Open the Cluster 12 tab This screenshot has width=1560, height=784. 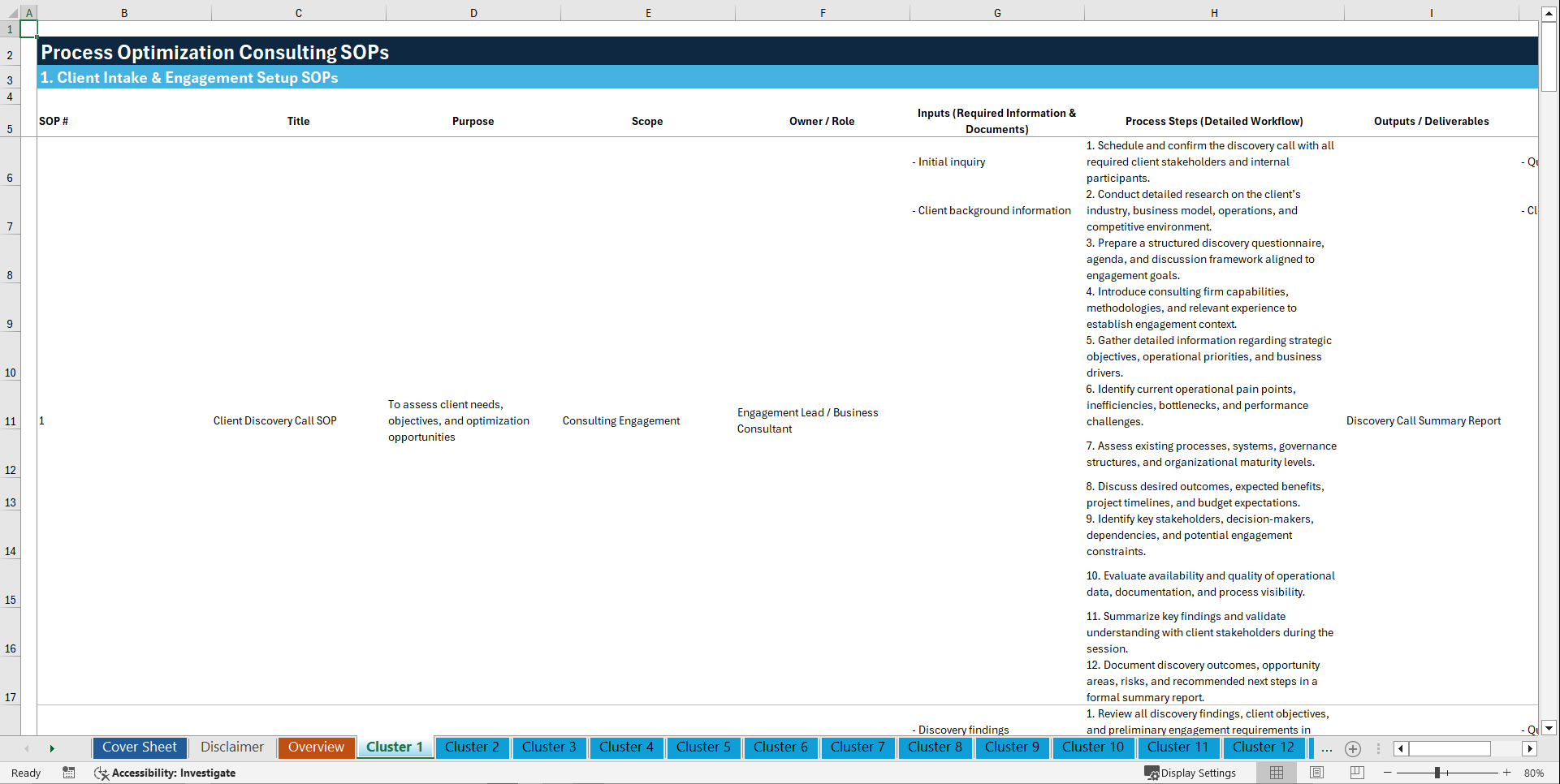point(1263,747)
